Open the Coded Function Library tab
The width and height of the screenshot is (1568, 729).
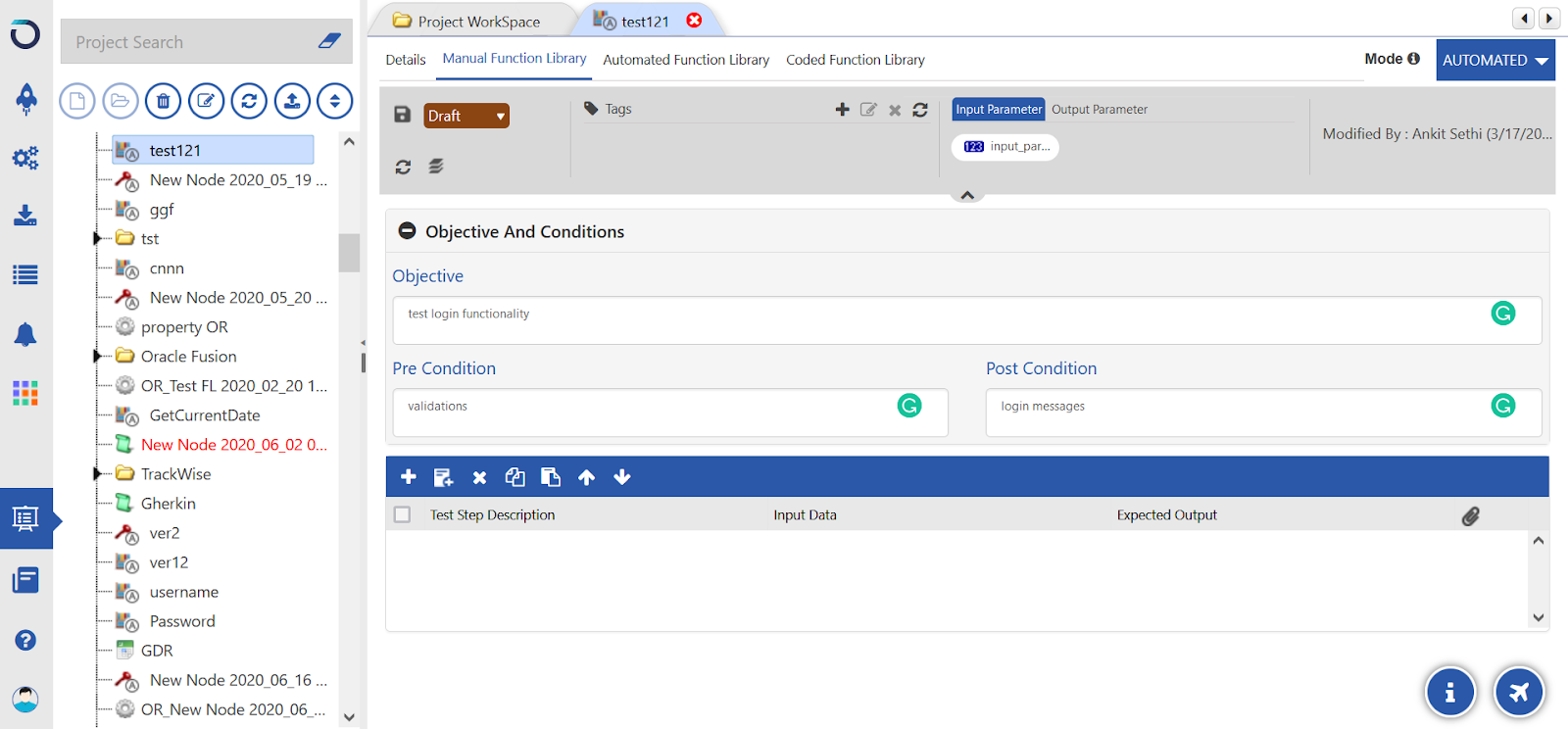click(855, 60)
